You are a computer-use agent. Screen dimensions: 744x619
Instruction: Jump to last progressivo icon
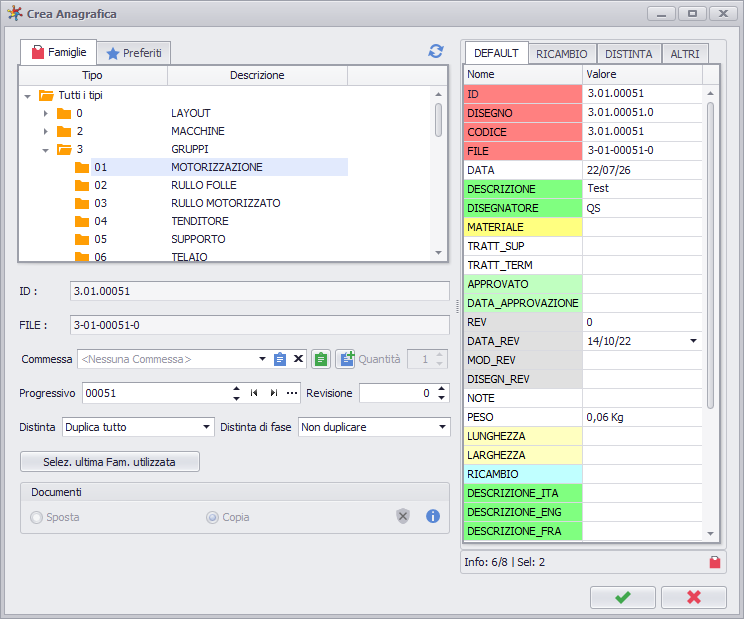pyautogui.click(x=274, y=393)
